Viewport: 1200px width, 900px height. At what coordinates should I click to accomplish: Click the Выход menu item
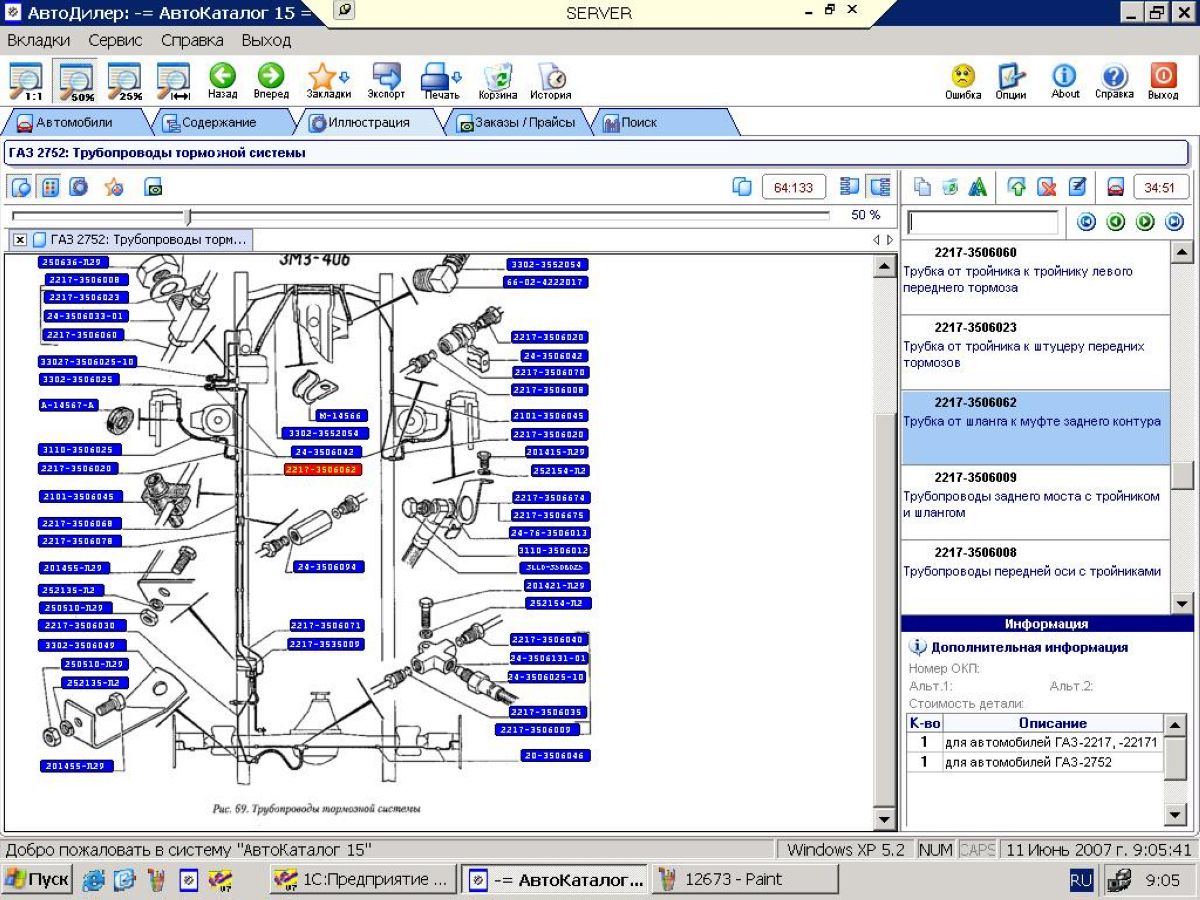(266, 41)
